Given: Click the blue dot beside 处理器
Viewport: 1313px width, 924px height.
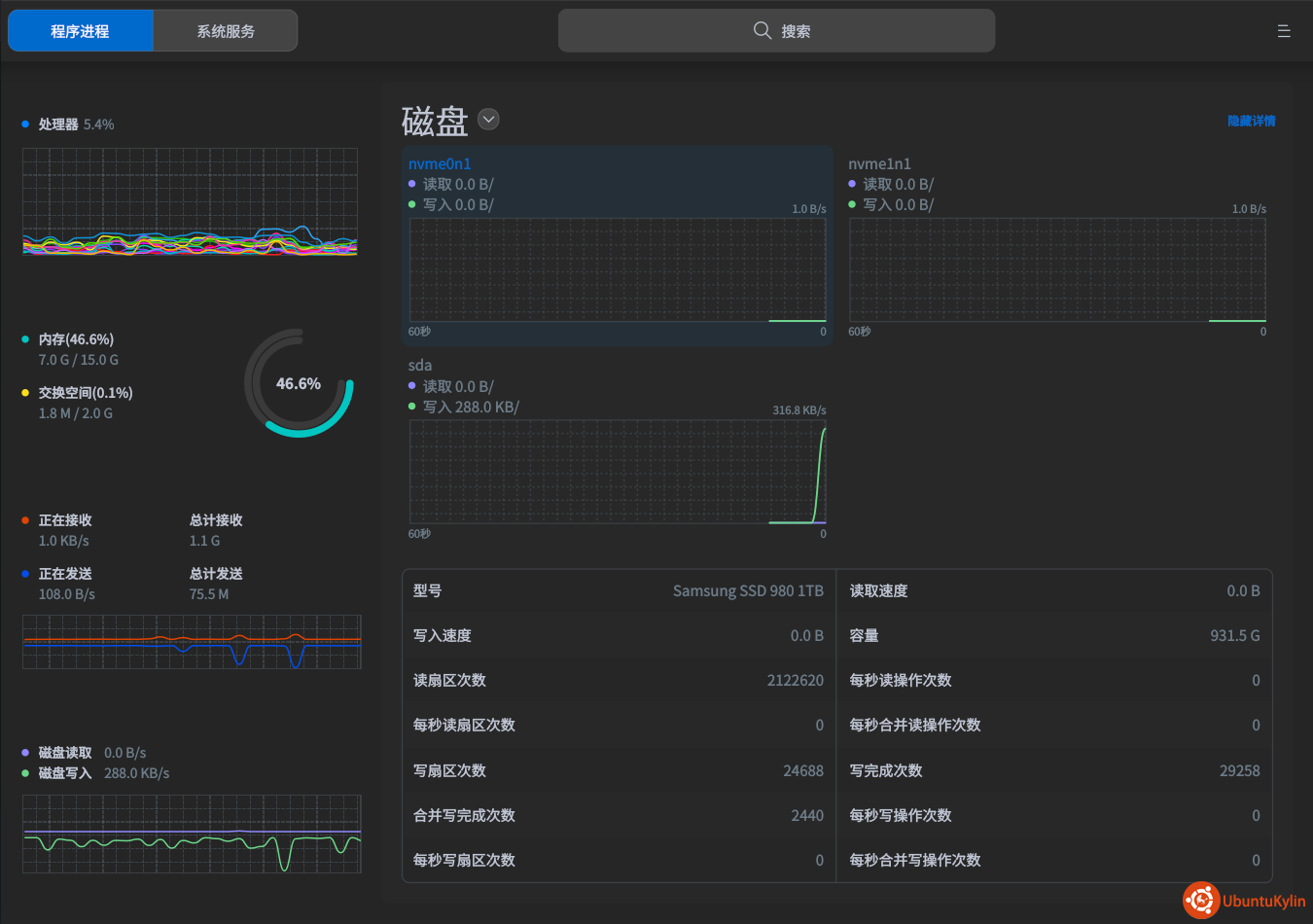Looking at the screenshot, I should 25,124.
